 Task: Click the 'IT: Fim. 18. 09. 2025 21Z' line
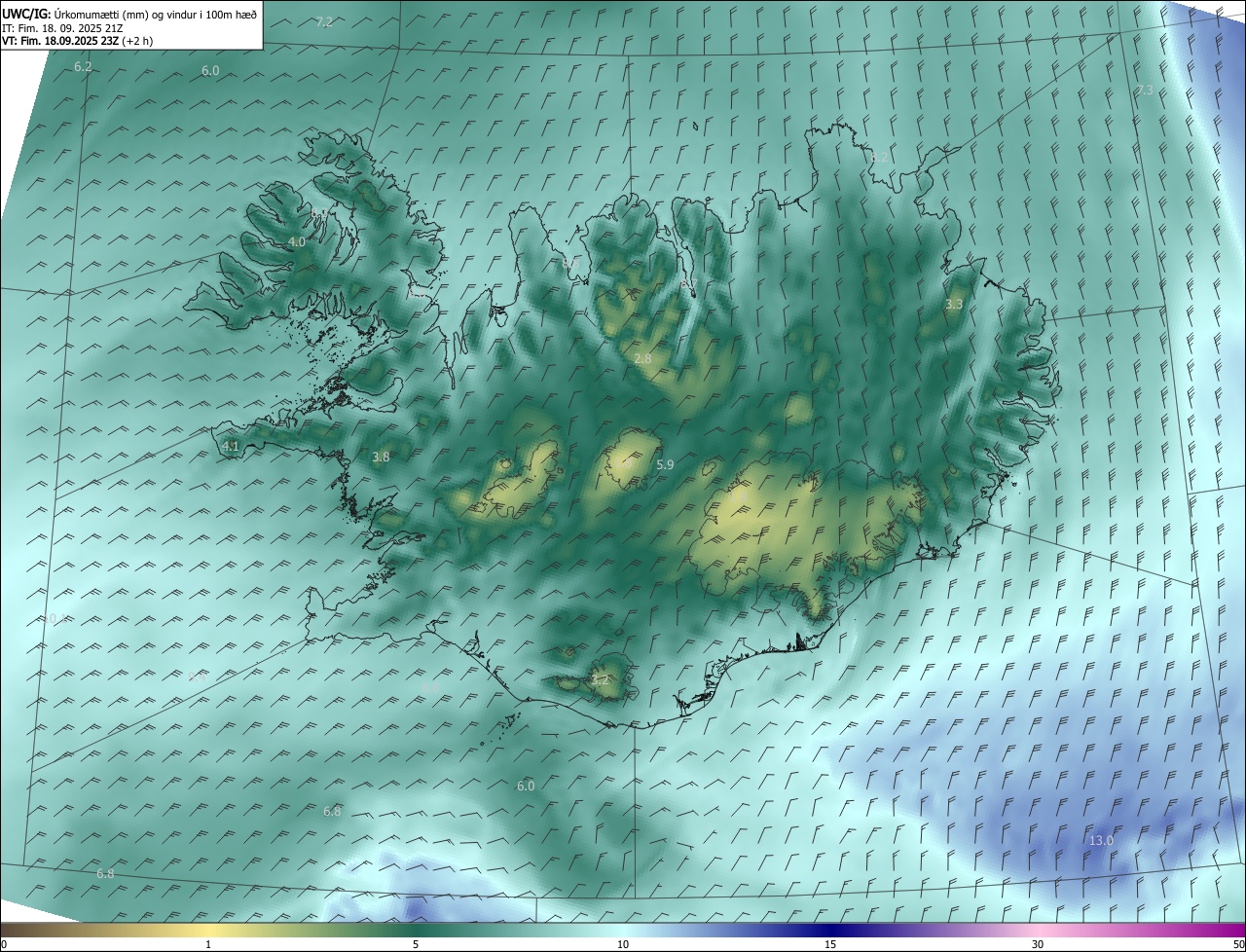point(61,27)
